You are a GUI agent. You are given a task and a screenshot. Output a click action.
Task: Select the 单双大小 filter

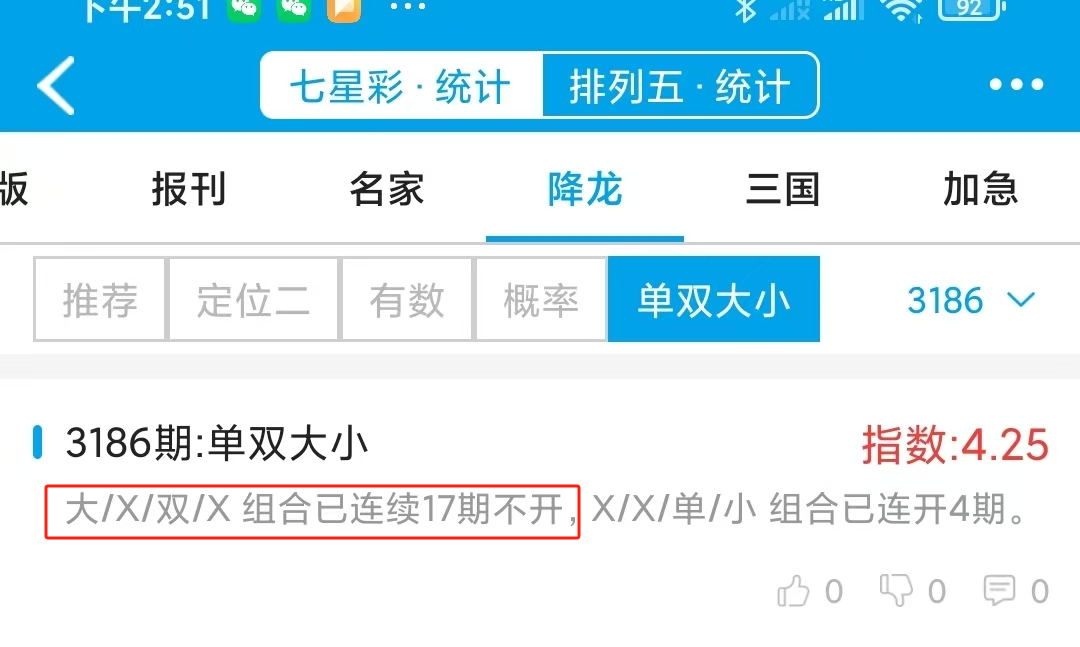click(714, 300)
